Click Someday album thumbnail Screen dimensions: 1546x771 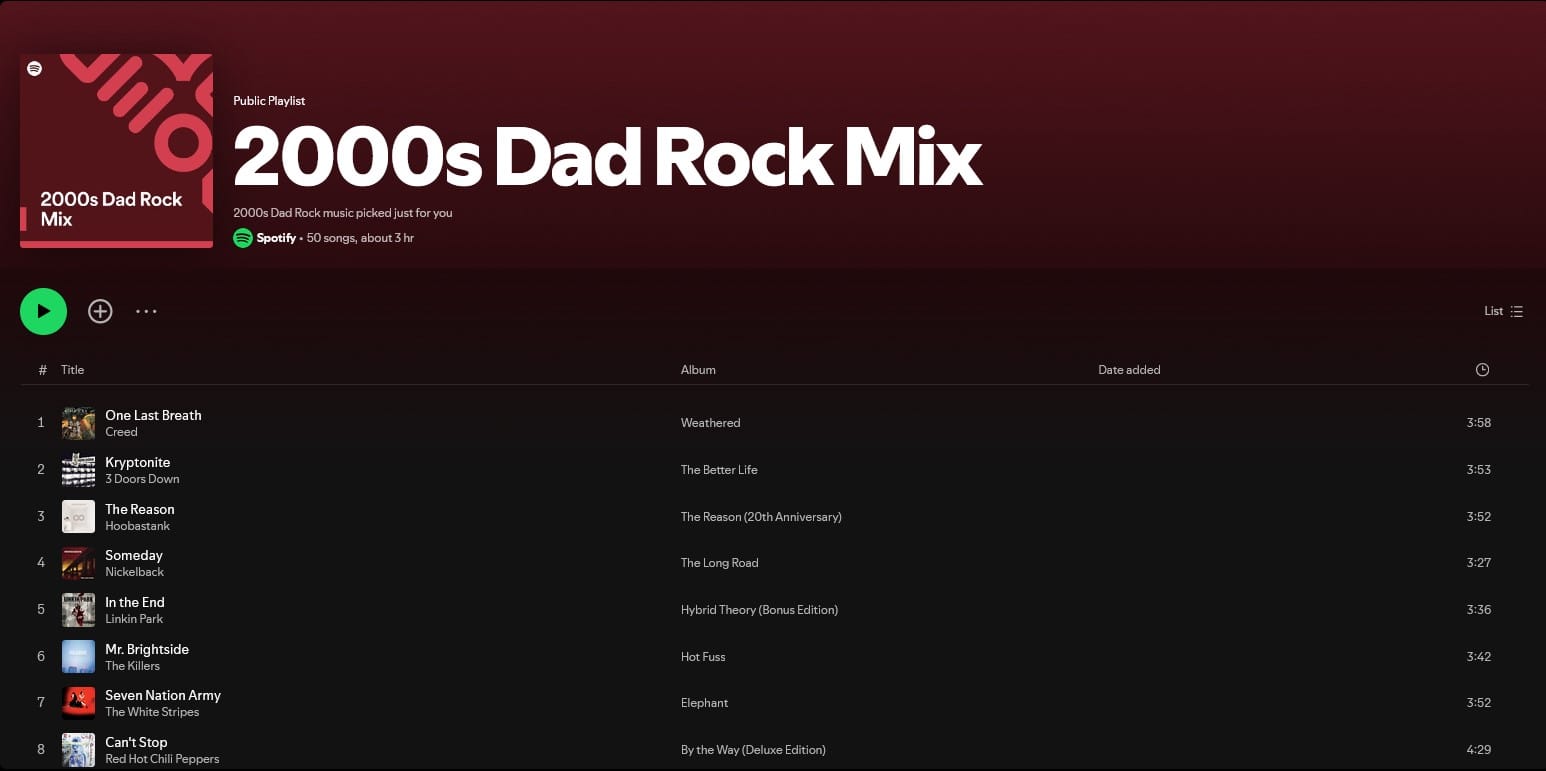(78, 563)
